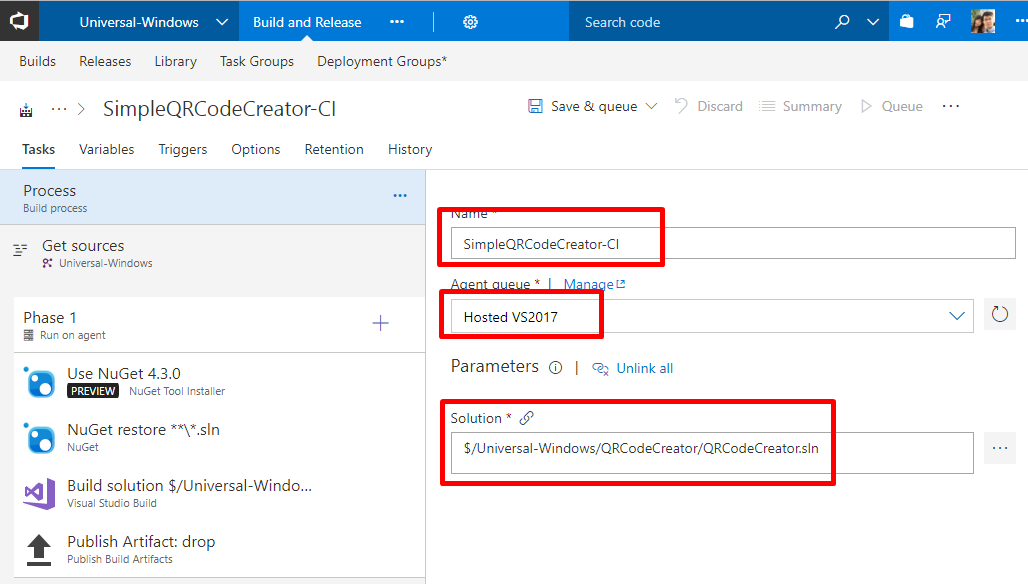Edit the Name field SimpleQRCodeCreator-CI
Viewport: 1028px width, 584px height.
(x=733, y=244)
